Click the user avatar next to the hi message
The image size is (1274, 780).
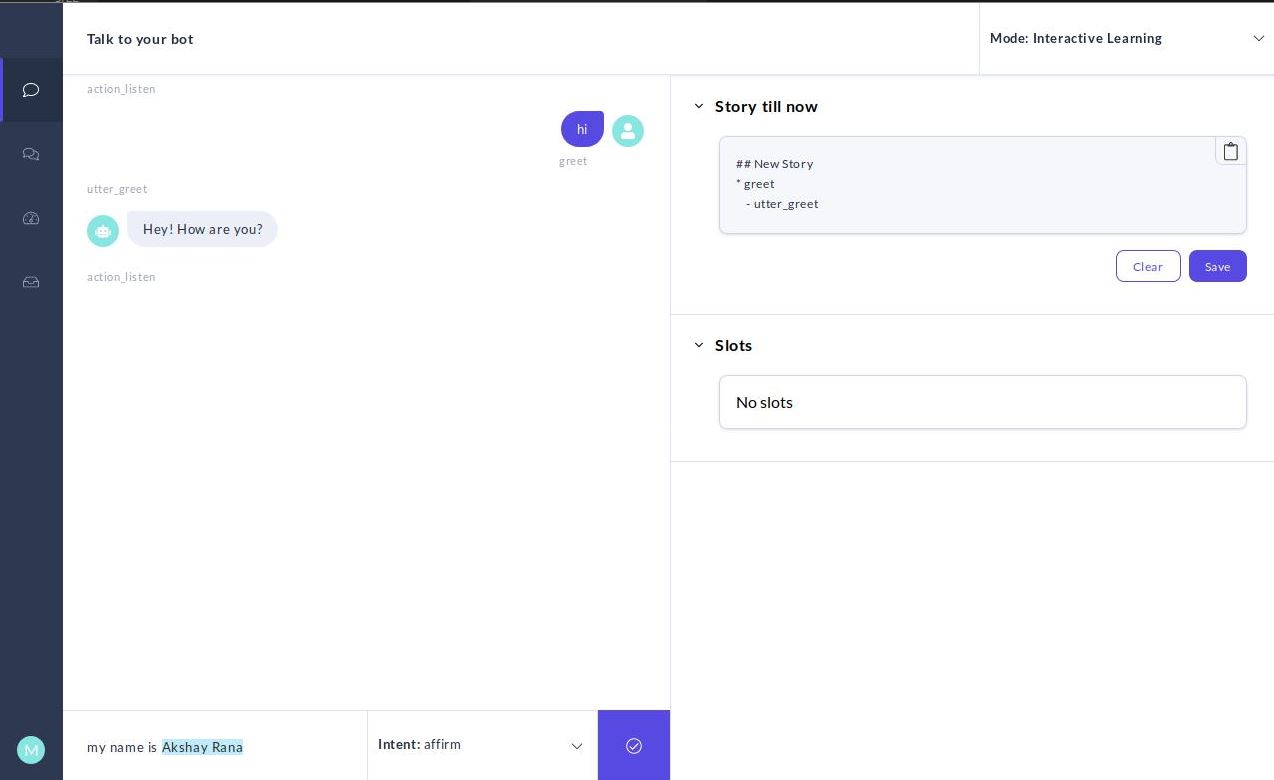(628, 131)
